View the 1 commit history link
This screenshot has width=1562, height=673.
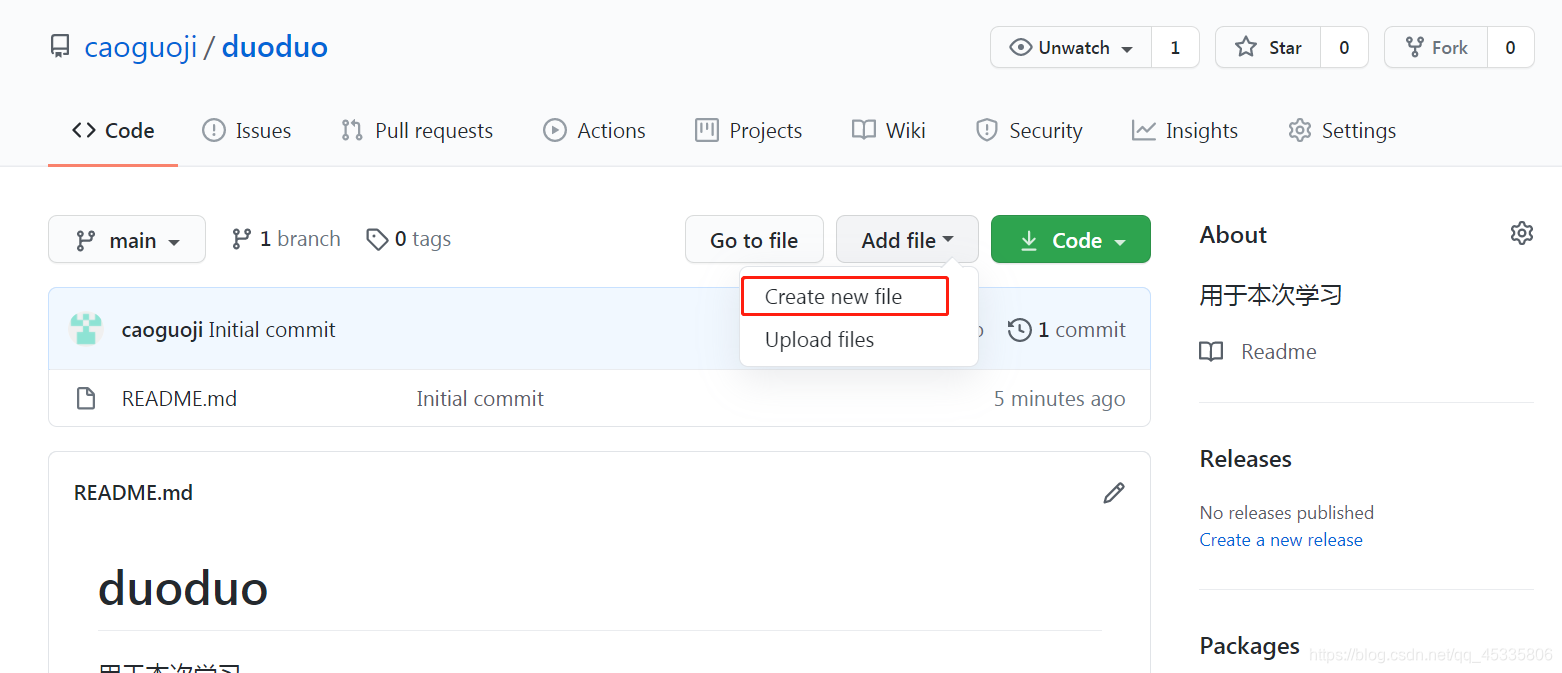pyautogui.click(x=1066, y=330)
